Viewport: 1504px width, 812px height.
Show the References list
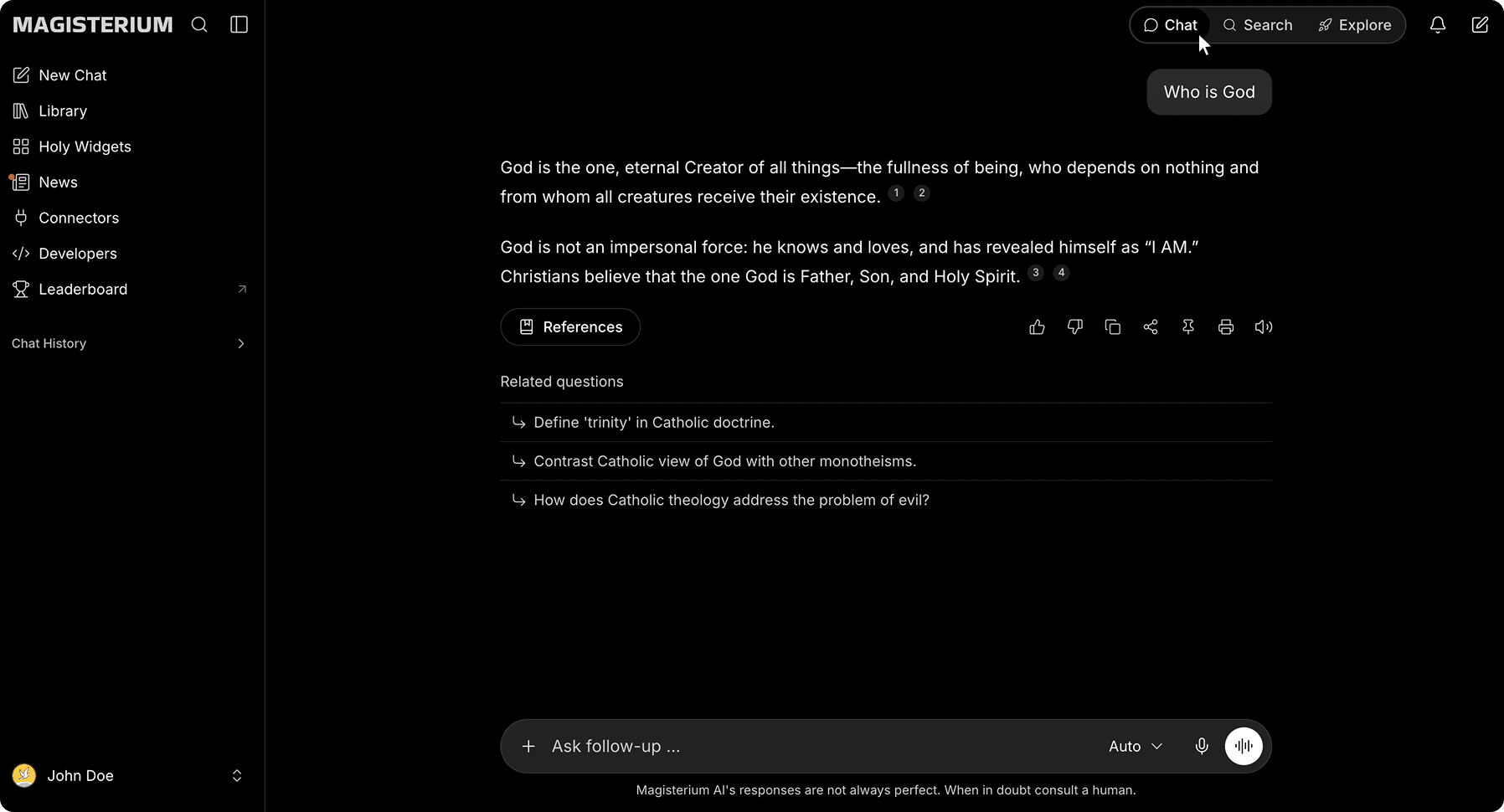(x=570, y=327)
